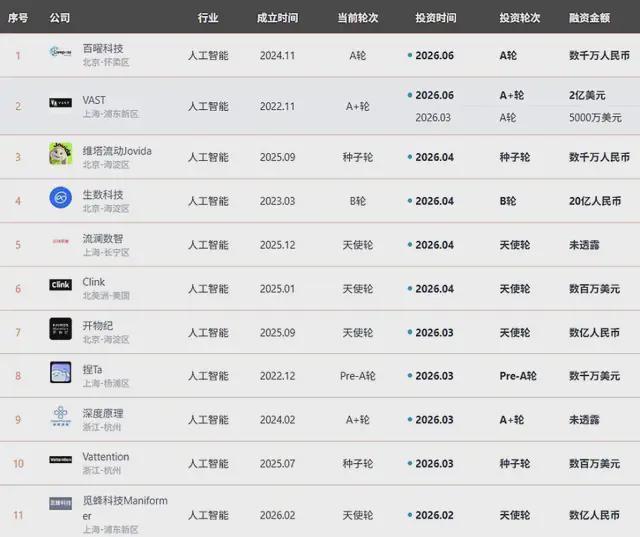Image resolution: width=640 pixels, height=537 pixels.
Task: Click Vattention's 数百万美元 funding amount
Action: [x=595, y=464]
